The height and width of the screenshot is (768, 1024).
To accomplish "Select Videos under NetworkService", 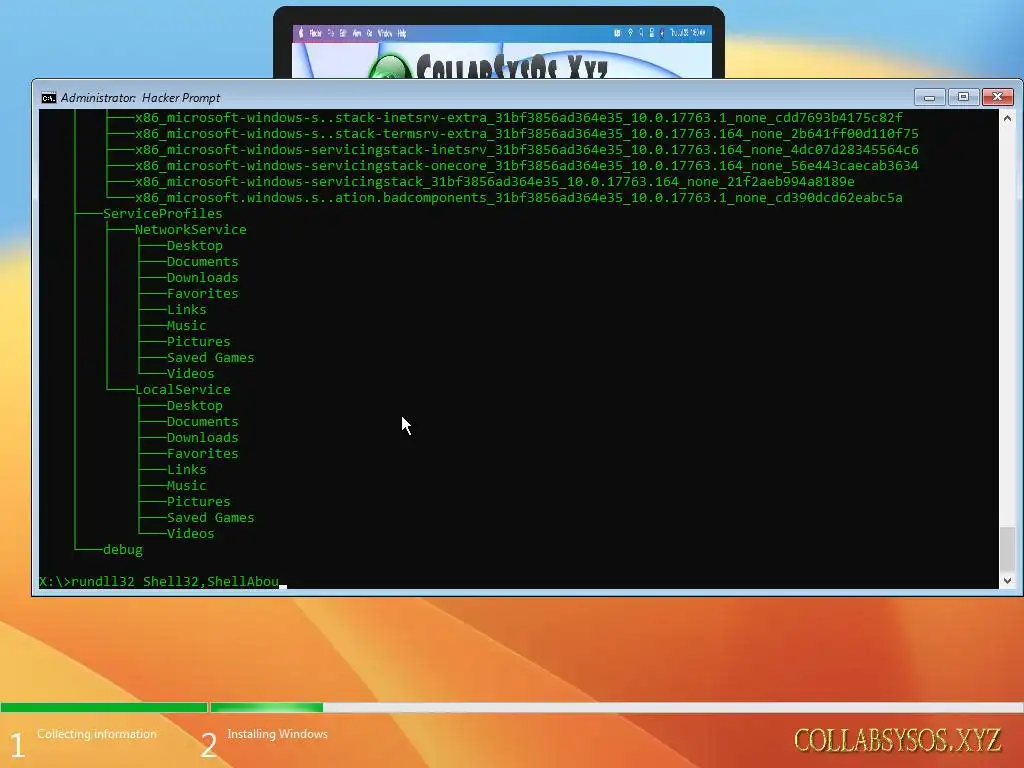I will (191, 374).
